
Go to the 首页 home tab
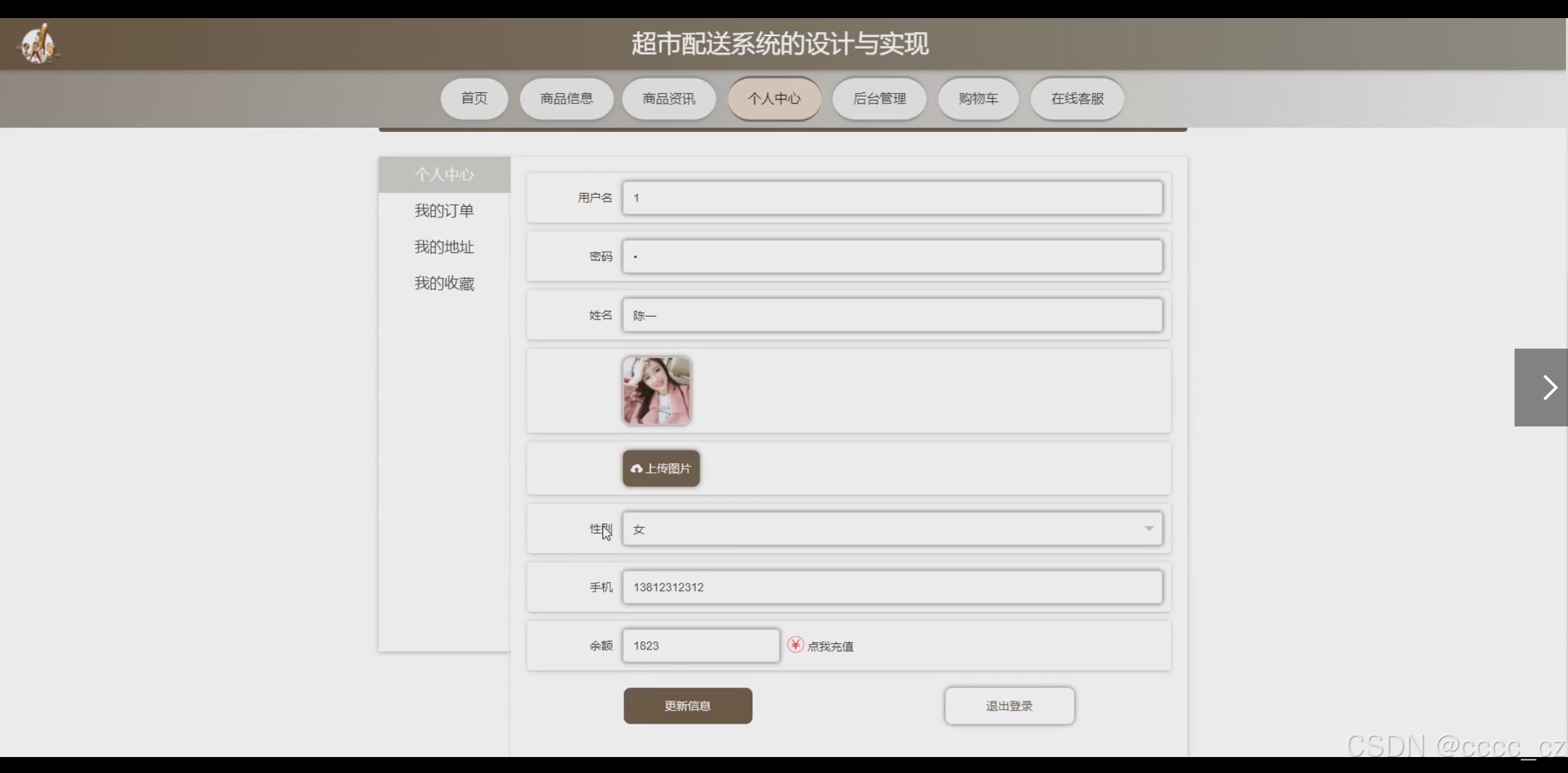click(474, 99)
